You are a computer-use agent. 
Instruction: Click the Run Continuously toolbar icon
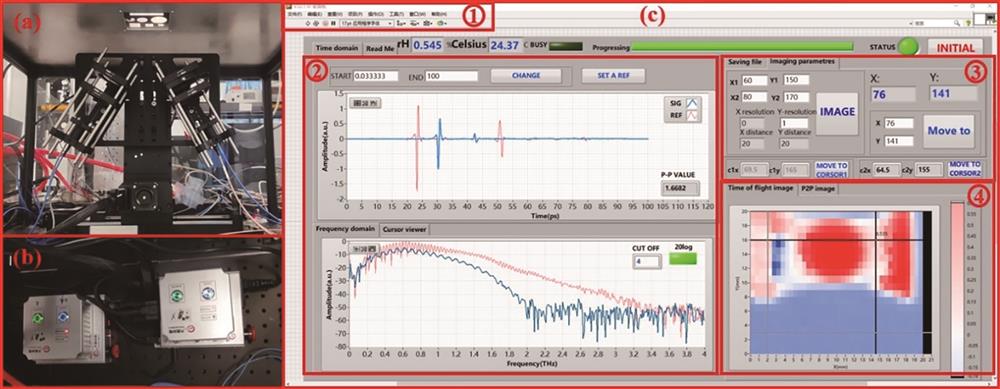coord(316,23)
